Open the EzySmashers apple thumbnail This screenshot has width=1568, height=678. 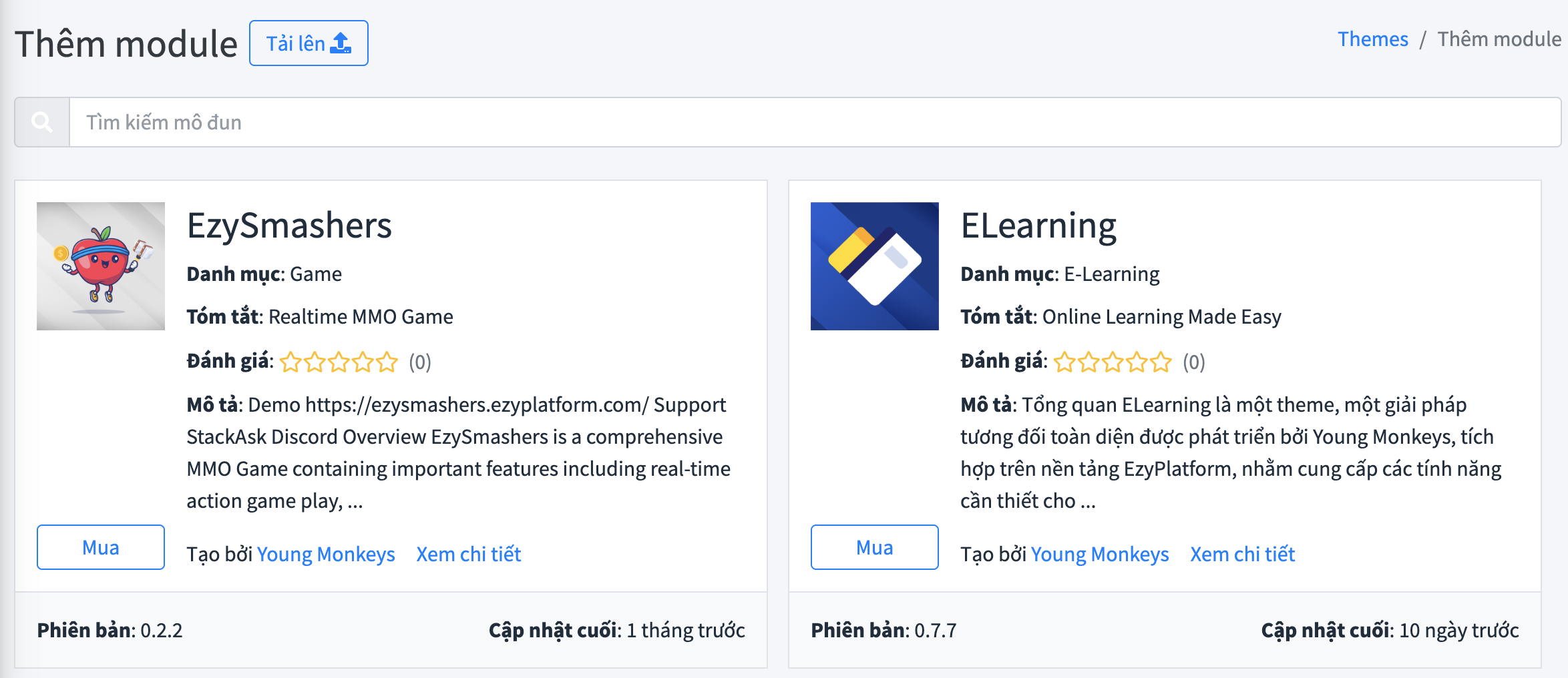[x=101, y=266]
